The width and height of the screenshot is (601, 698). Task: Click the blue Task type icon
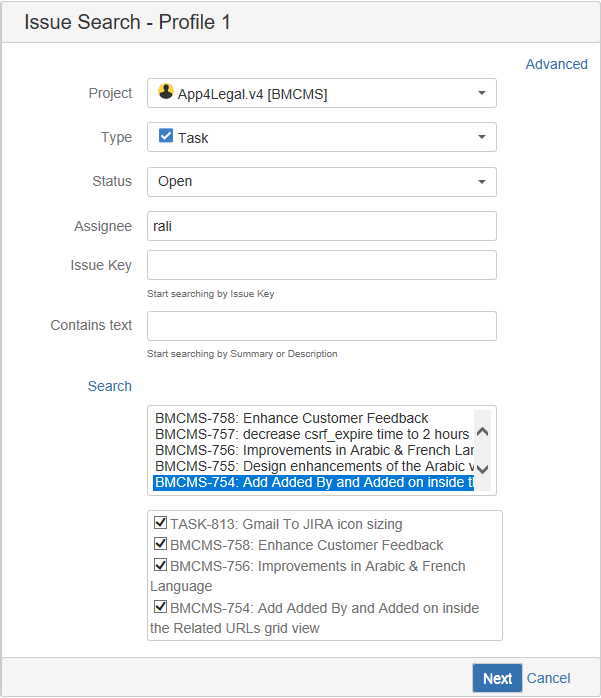[x=166, y=135]
